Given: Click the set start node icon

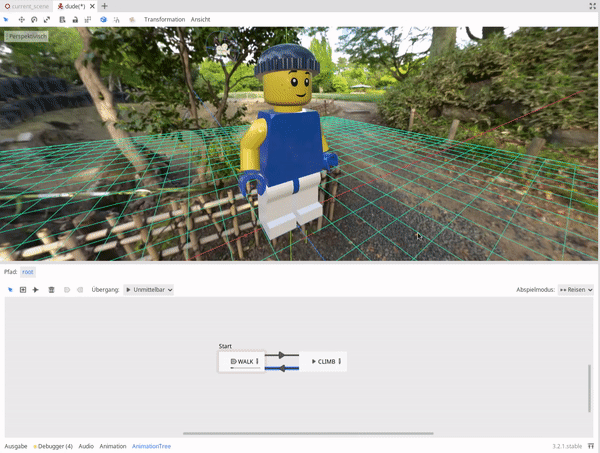Looking at the screenshot, I should [67, 290].
